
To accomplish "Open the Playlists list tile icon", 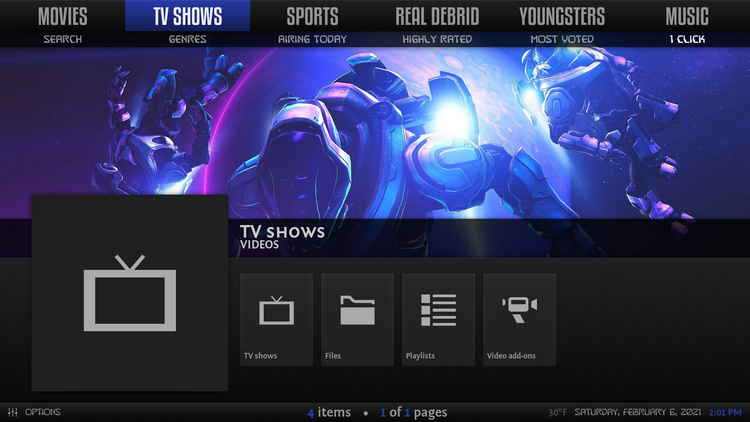I will pyautogui.click(x=438, y=310).
